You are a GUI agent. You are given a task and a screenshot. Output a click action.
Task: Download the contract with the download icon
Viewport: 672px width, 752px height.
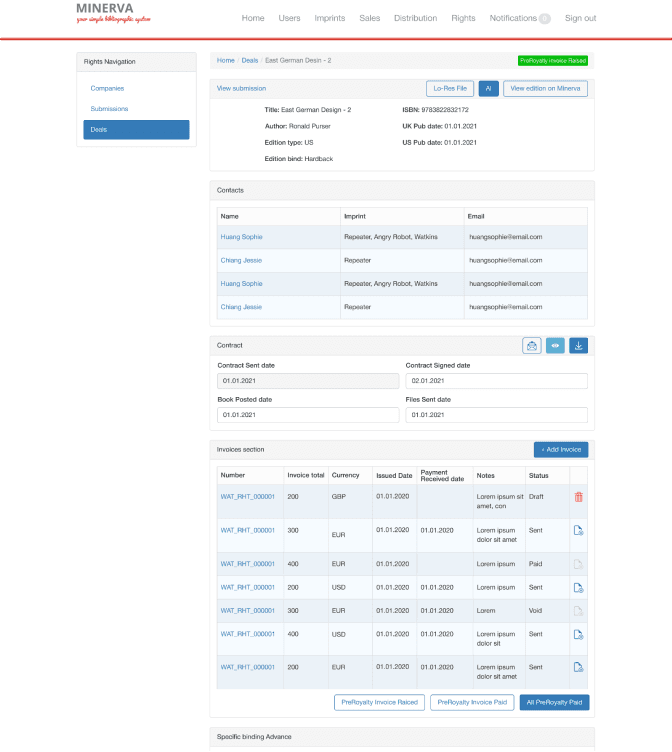point(579,346)
